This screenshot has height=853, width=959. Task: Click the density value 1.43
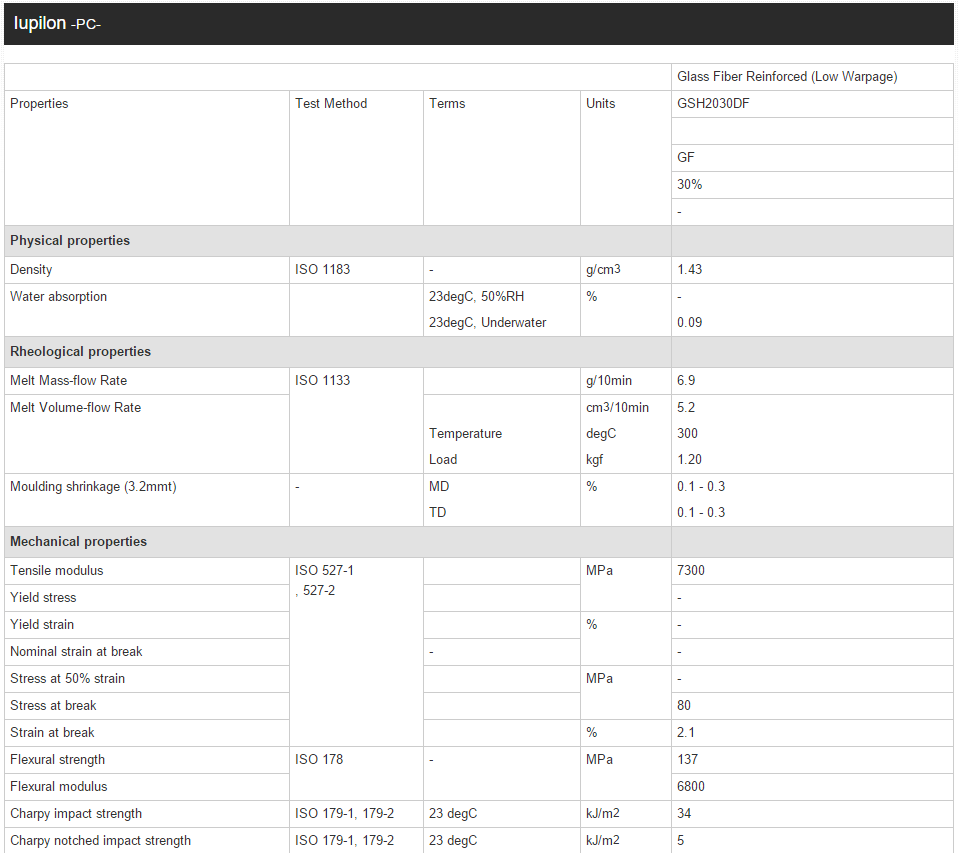689,269
